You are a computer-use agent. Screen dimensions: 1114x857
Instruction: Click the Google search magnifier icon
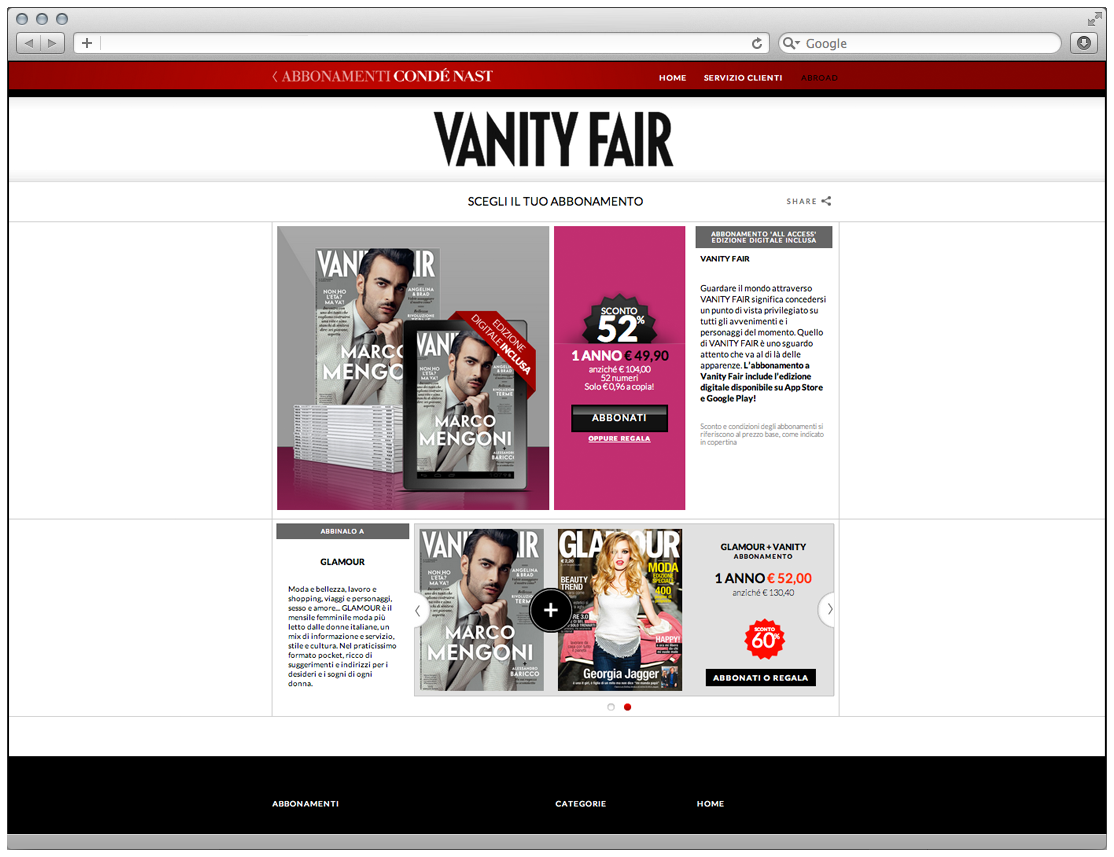788,43
